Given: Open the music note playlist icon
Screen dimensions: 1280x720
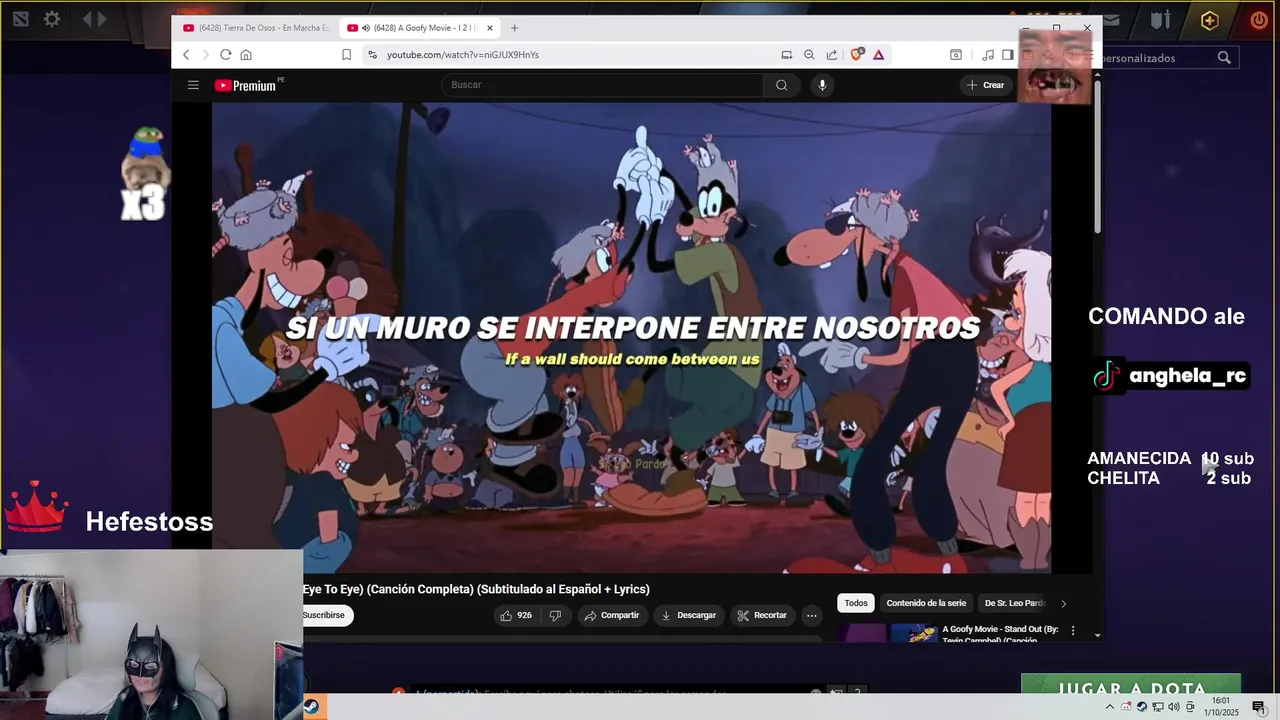Looking at the screenshot, I should click(988, 55).
